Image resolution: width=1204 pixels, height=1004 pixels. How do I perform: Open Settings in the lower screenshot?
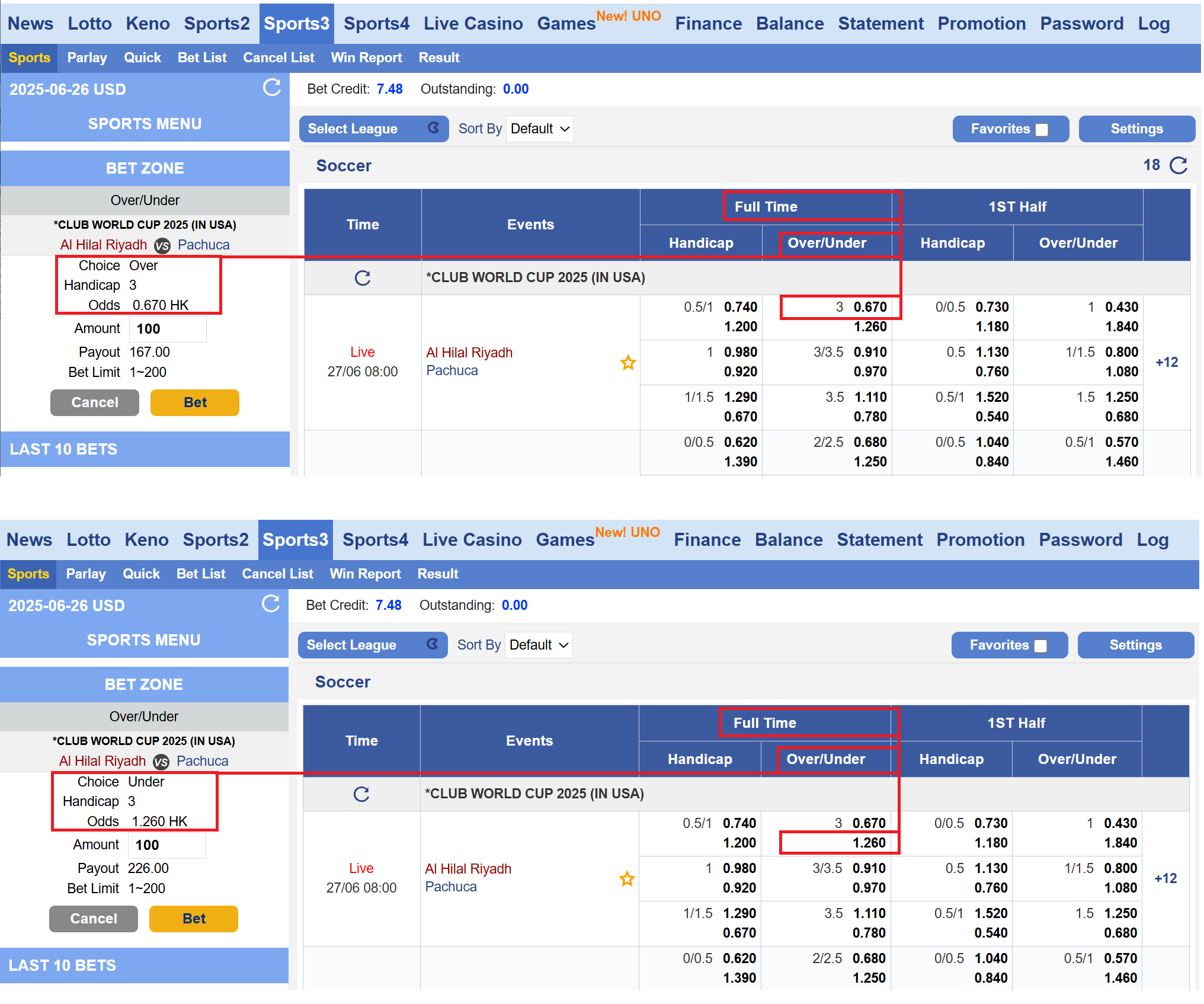click(1135, 645)
